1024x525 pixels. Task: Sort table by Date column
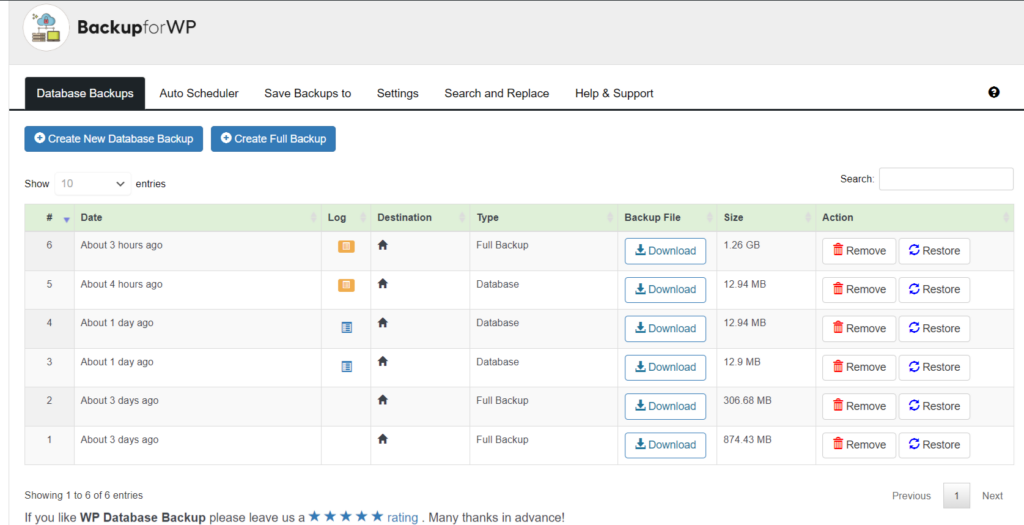point(198,217)
